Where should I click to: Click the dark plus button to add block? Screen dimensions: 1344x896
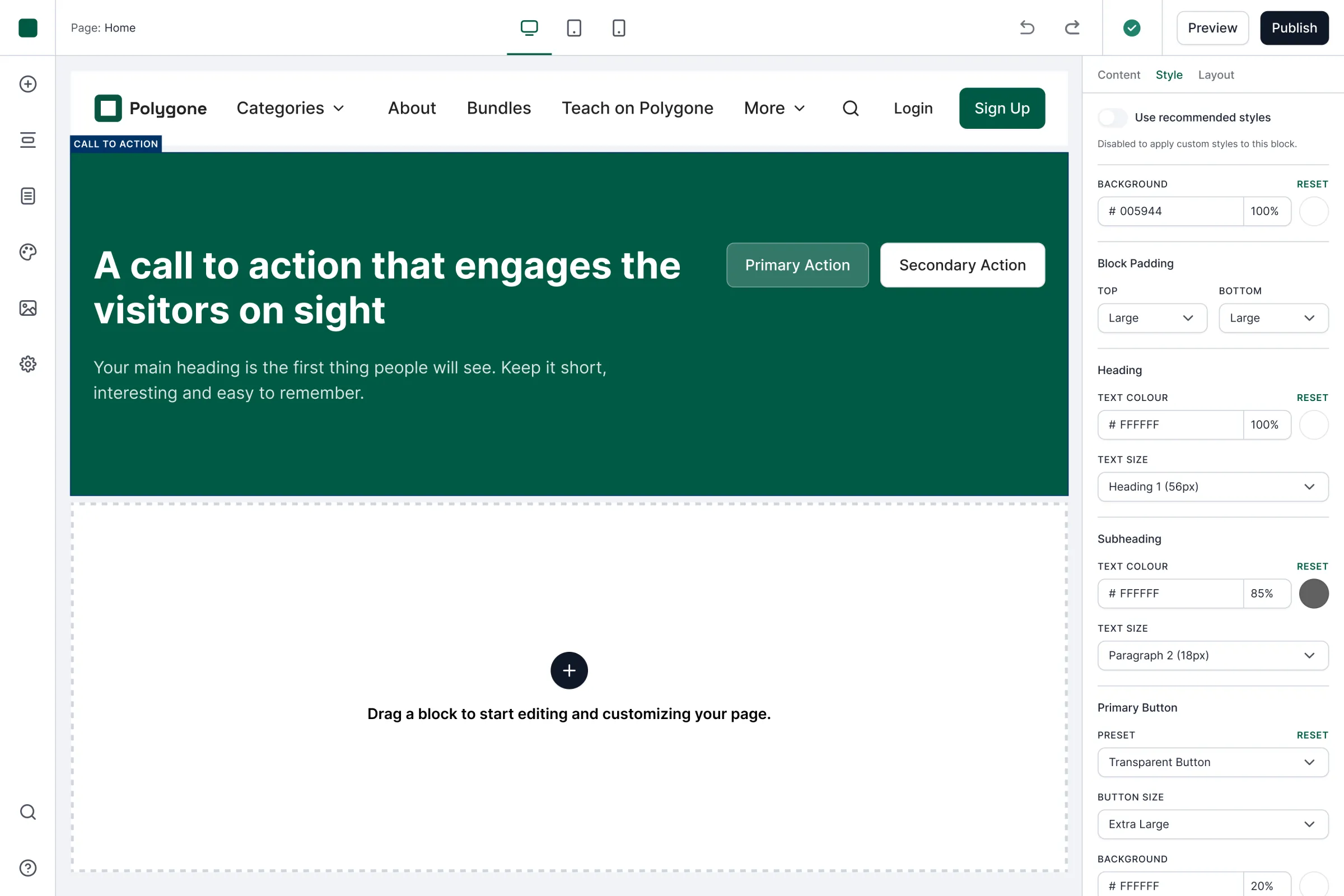click(x=568, y=670)
